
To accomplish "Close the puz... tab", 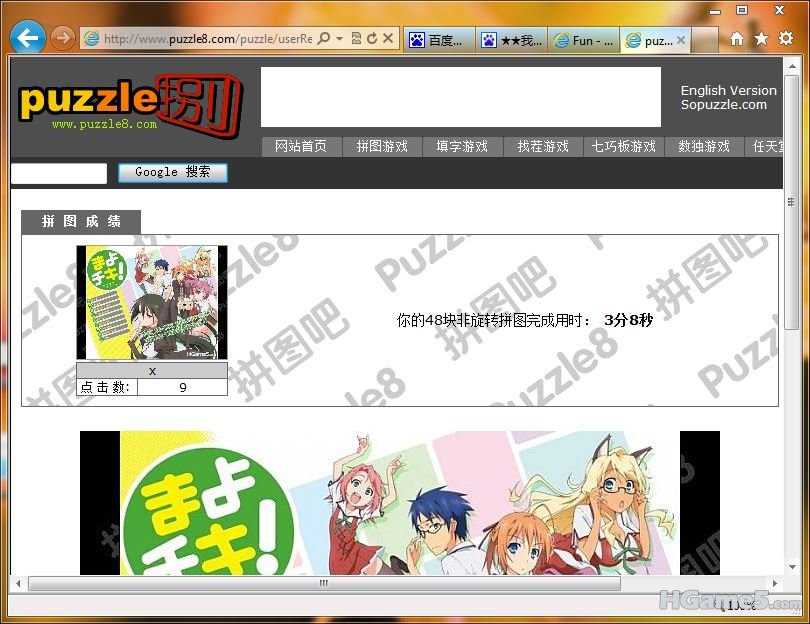I will pos(681,40).
